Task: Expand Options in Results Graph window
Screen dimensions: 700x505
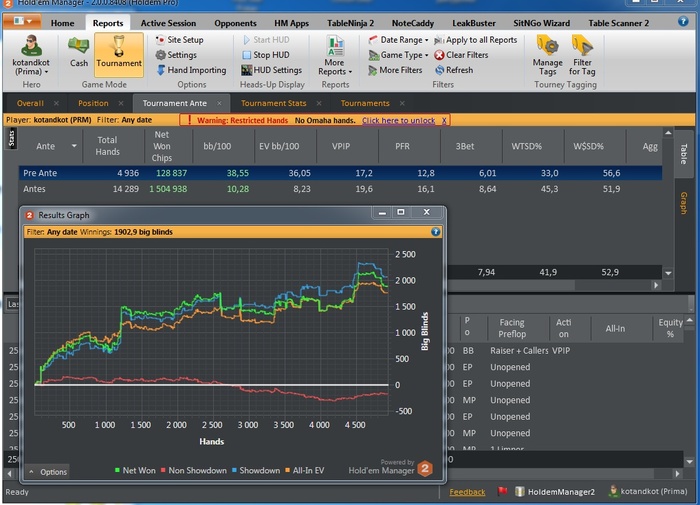Action: click(48, 472)
